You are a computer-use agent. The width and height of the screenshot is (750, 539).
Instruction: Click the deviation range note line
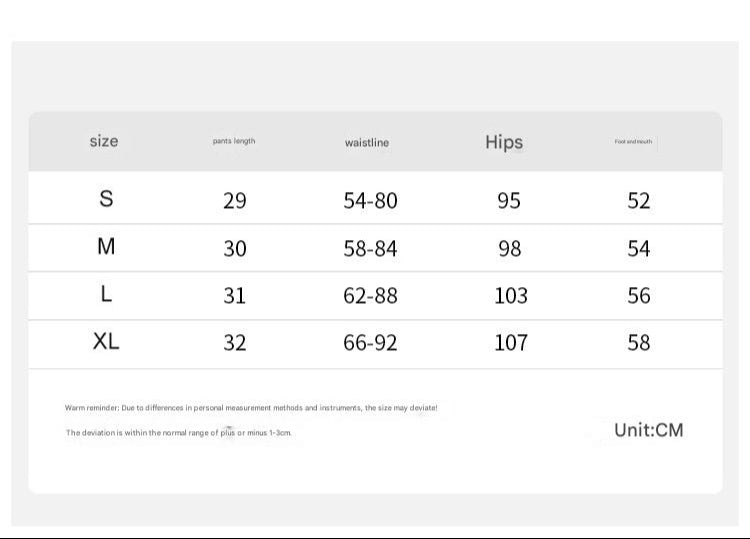tap(178, 433)
